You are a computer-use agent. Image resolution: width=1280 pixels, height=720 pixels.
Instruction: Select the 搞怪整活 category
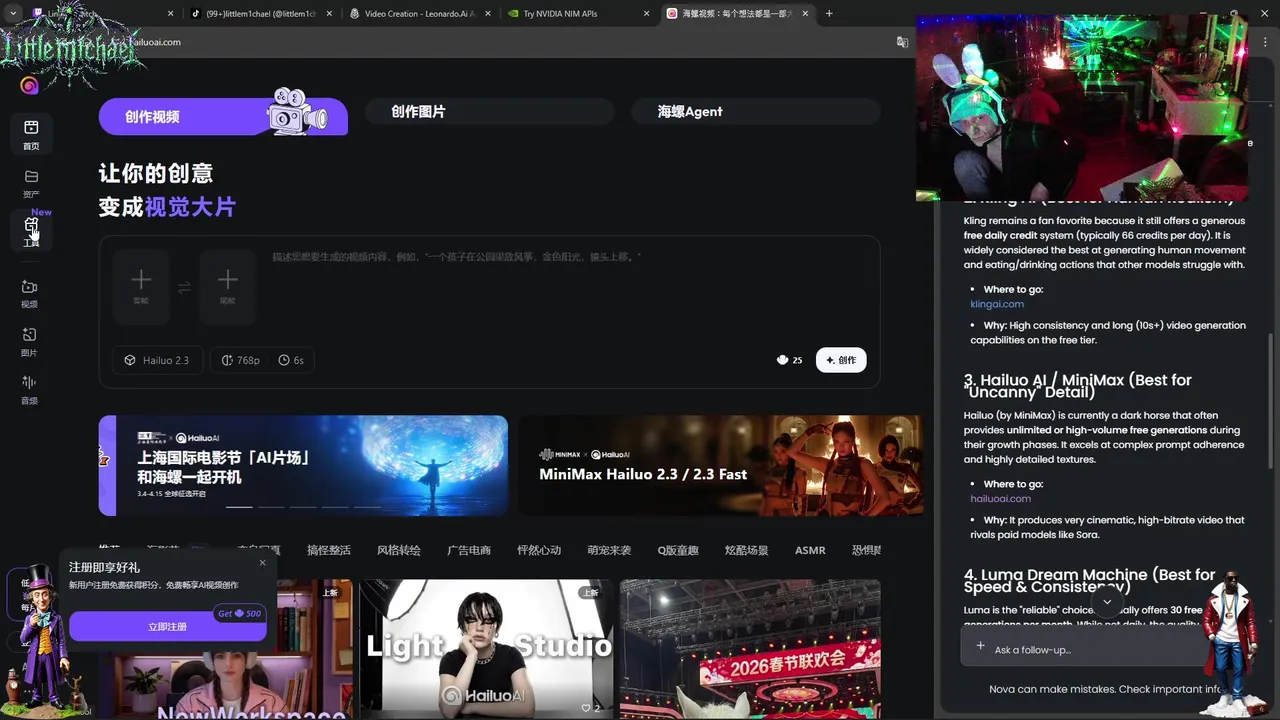[329, 550]
